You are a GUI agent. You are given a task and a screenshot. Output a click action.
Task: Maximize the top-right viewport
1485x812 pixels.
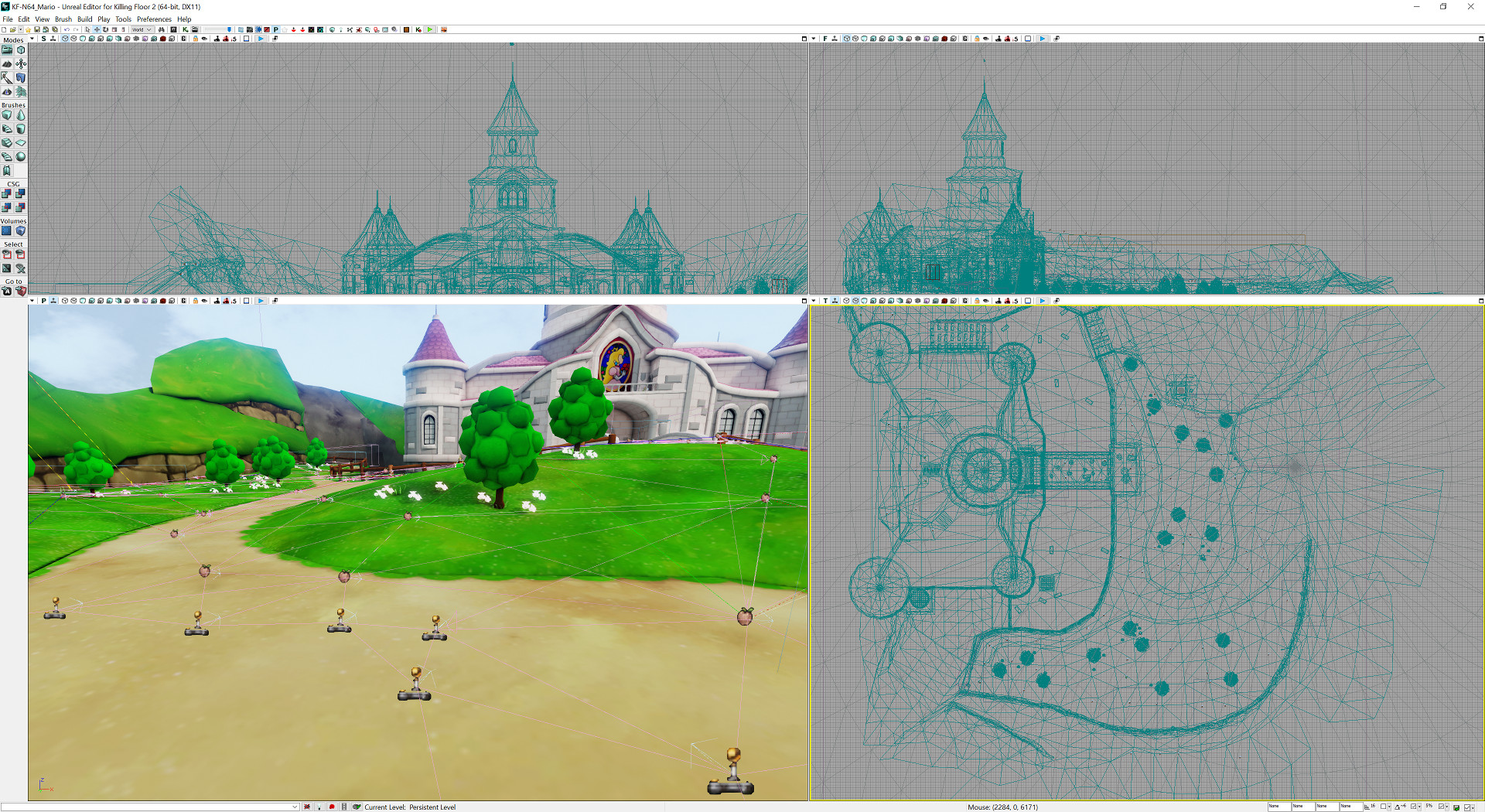pos(1481,39)
